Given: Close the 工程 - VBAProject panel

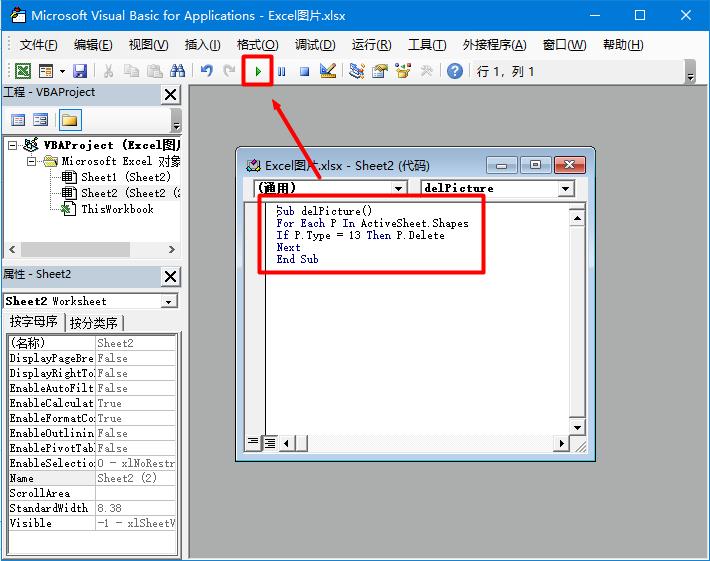Looking at the screenshot, I should [170, 93].
